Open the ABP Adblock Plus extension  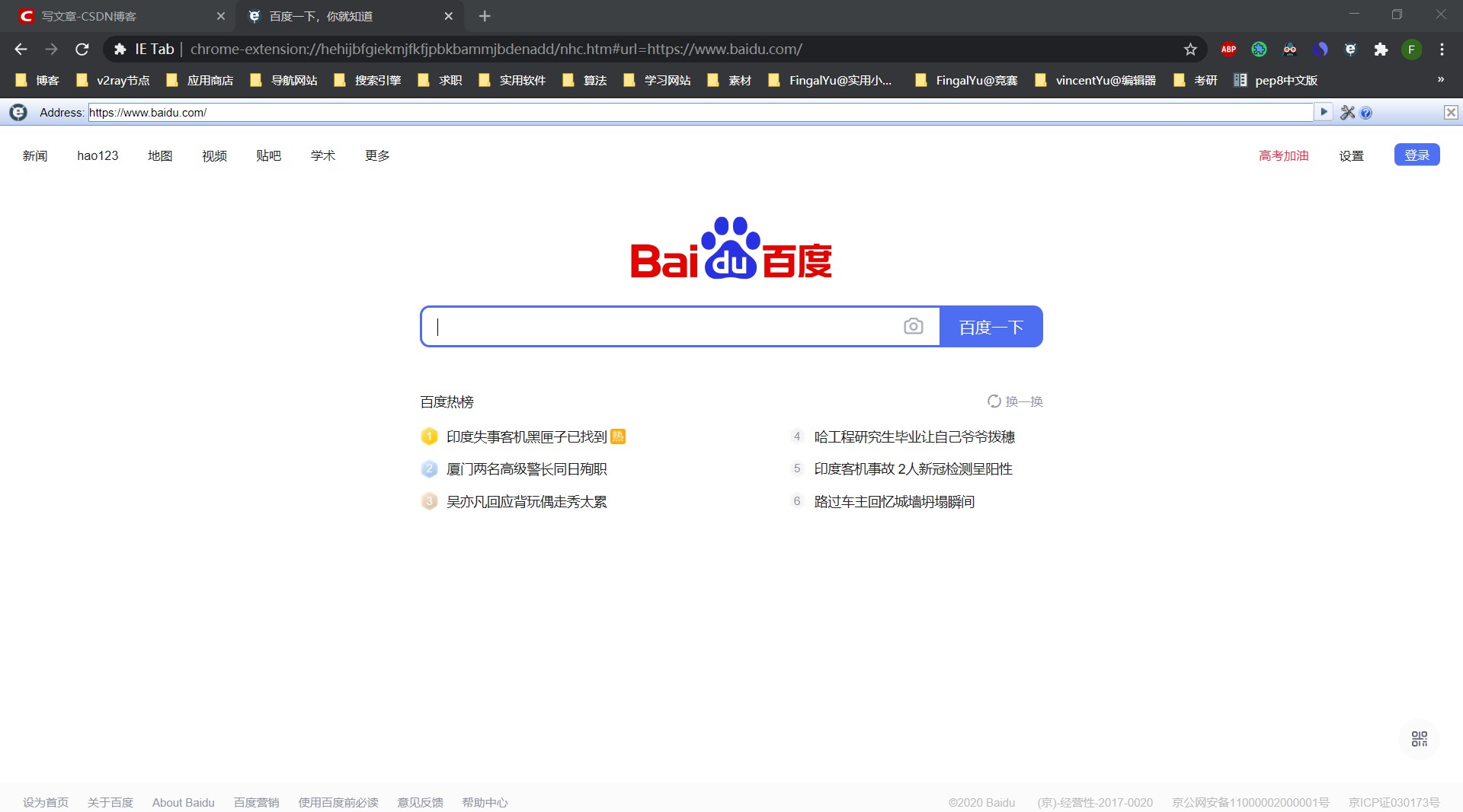coord(1228,50)
